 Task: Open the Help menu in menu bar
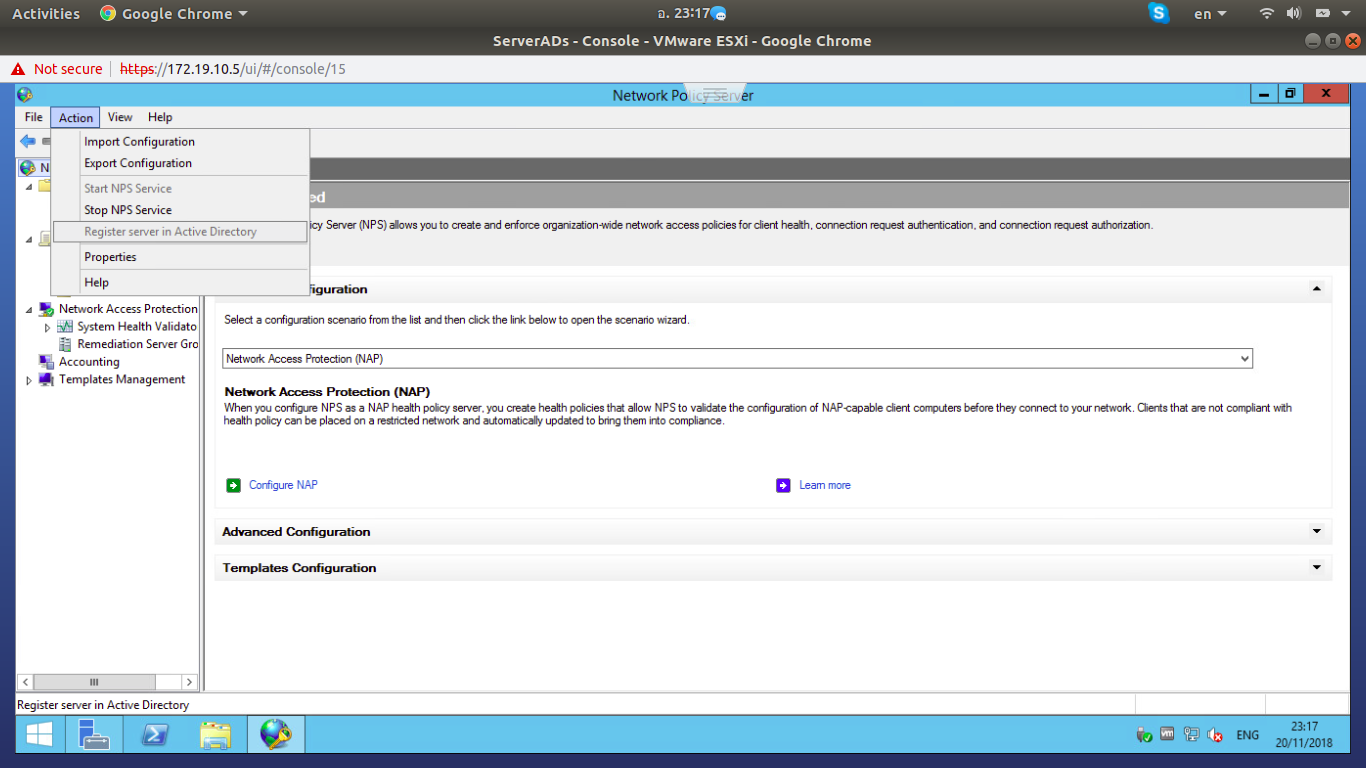pos(160,117)
